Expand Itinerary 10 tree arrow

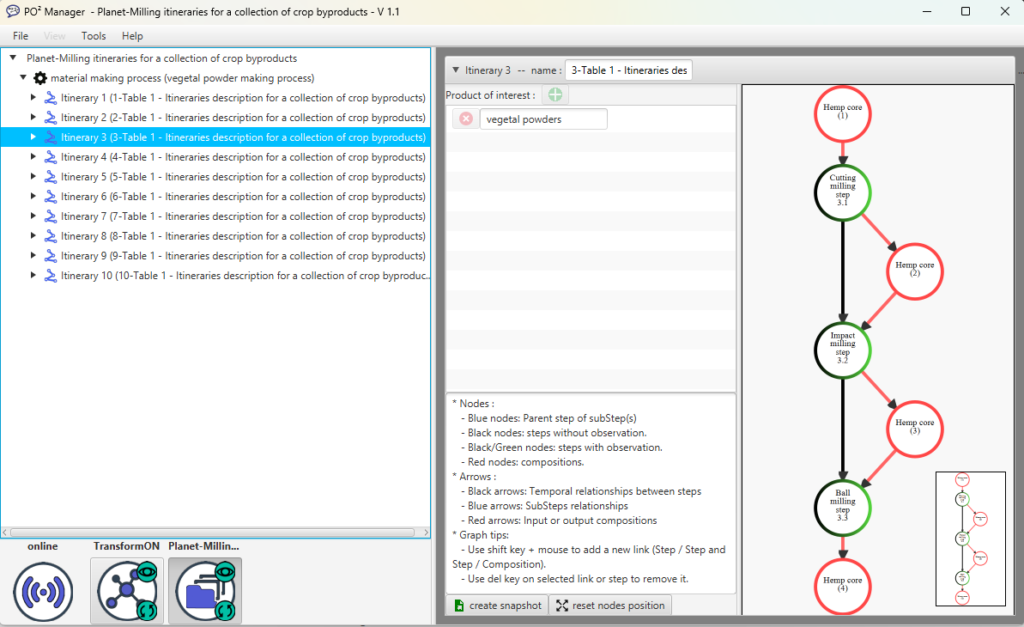pos(33,275)
